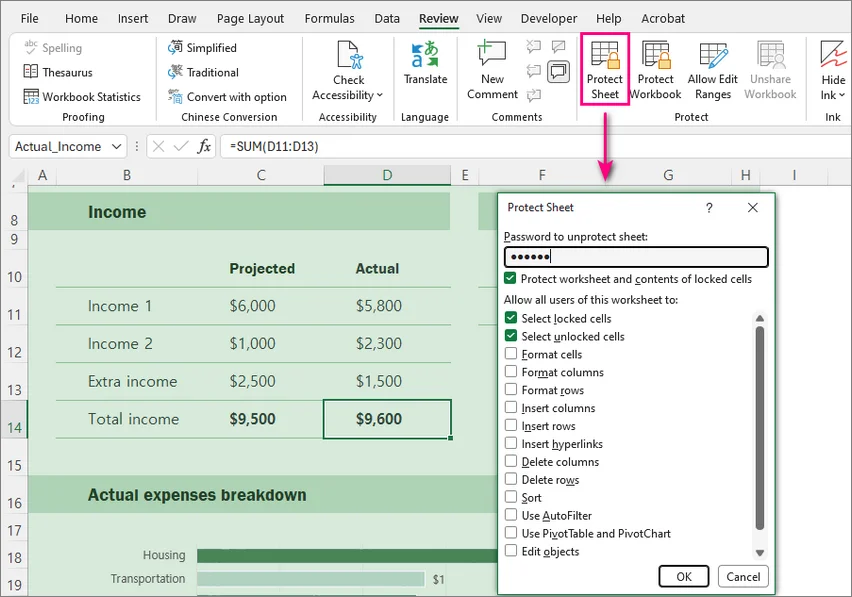852x597 pixels.
Task: Open the File menu
Action: point(29,18)
